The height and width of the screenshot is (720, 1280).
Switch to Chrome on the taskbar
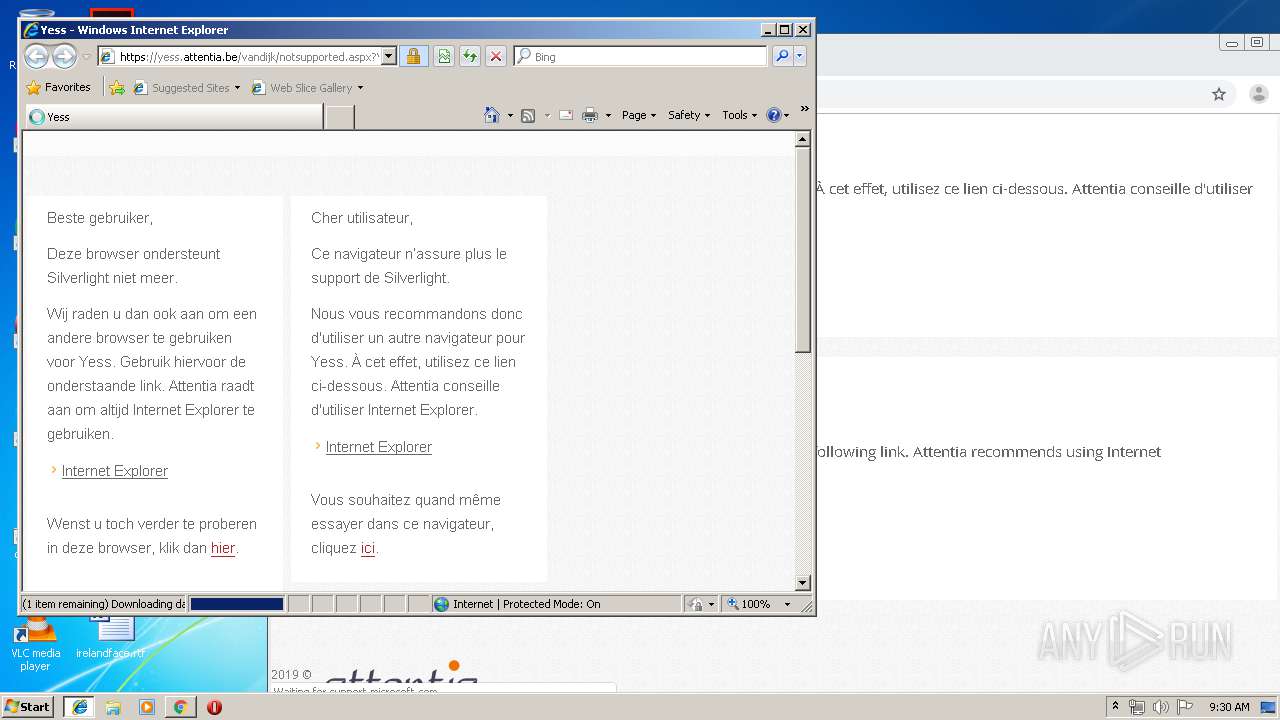coord(180,707)
